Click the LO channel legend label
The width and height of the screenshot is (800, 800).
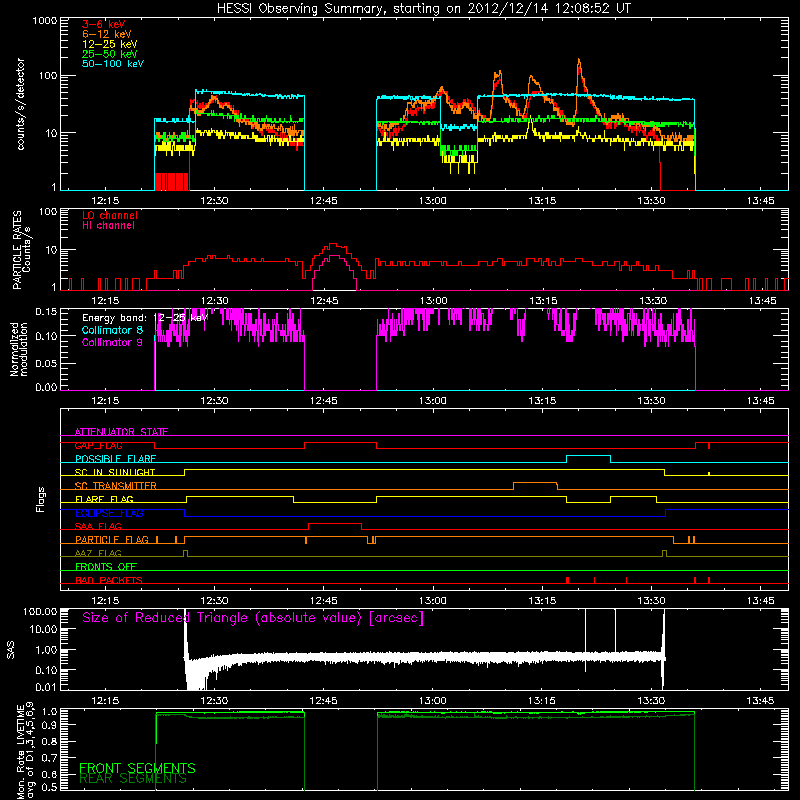click(110, 215)
